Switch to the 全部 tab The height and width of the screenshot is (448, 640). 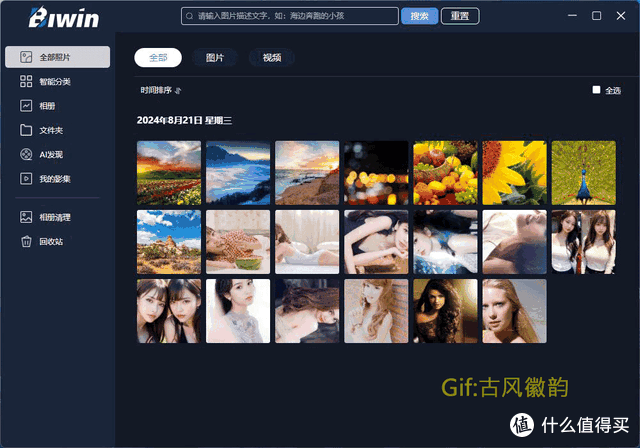tap(158, 58)
